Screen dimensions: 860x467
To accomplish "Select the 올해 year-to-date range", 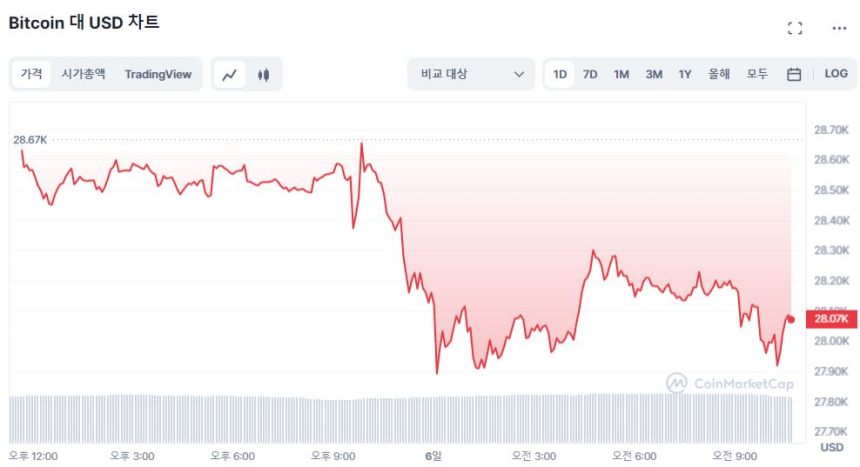I will pyautogui.click(x=719, y=74).
